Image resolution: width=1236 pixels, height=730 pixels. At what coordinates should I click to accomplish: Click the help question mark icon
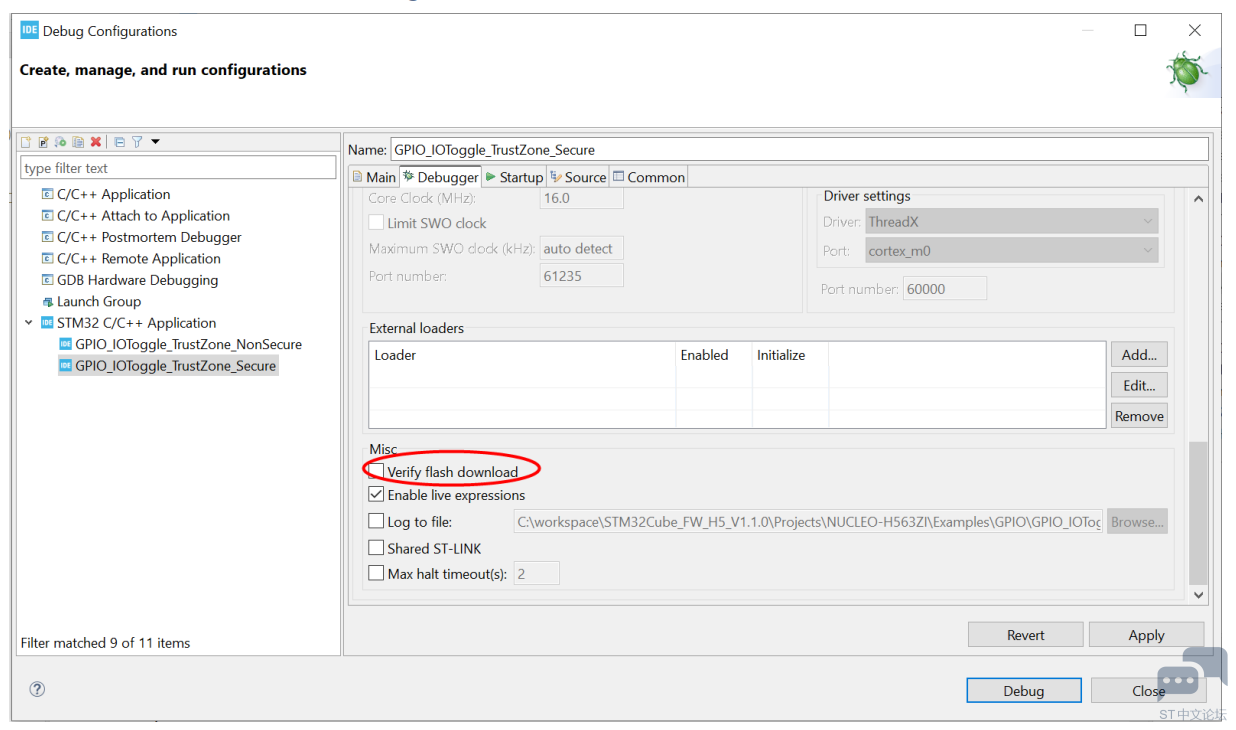pos(37,689)
